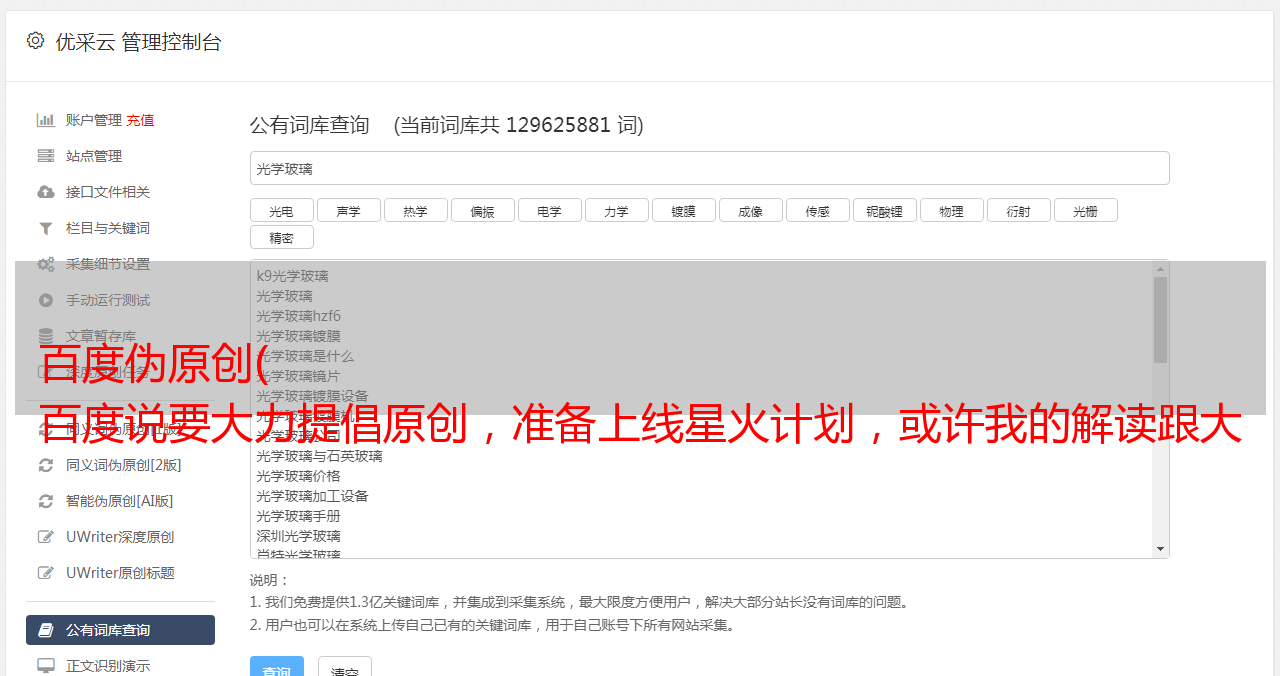Open UWriter原创标题 in the sidebar
Viewport: 1280px width, 676px height.
point(120,573)
